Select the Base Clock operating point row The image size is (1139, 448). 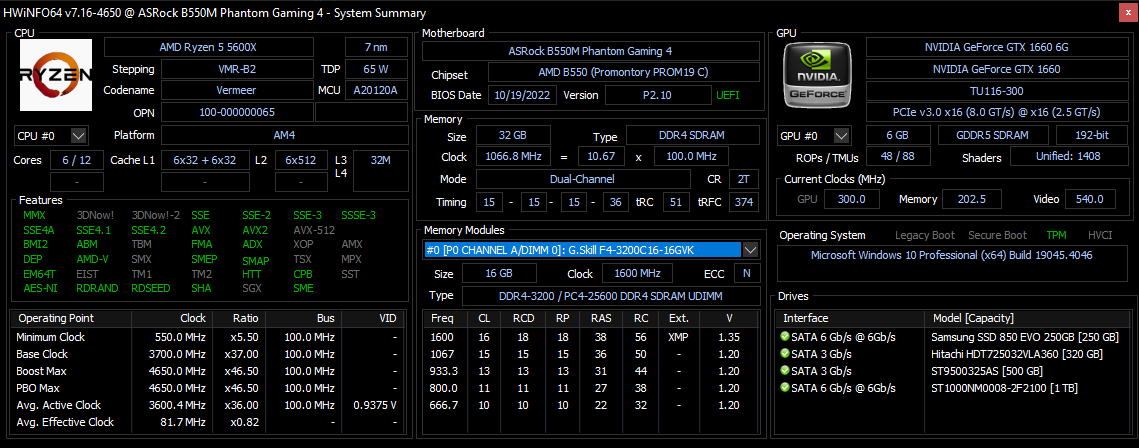pos(207,354)
